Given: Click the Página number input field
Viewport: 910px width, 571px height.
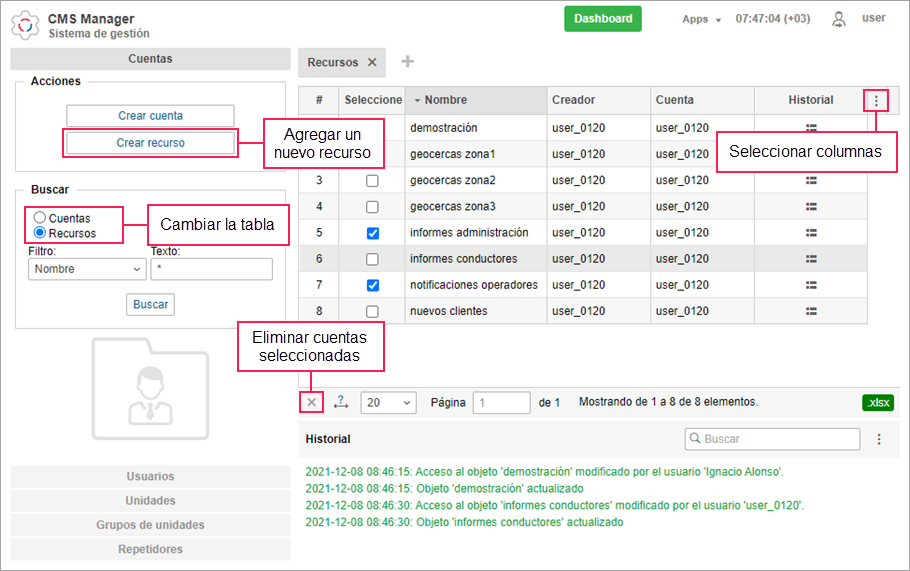Looking at the screenshot, I should click(501, 403).
